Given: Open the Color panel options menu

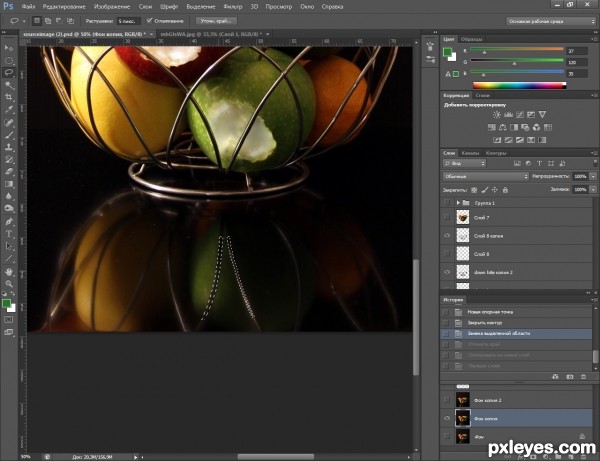Looking at the screenshot, I should tap(594, 39).
